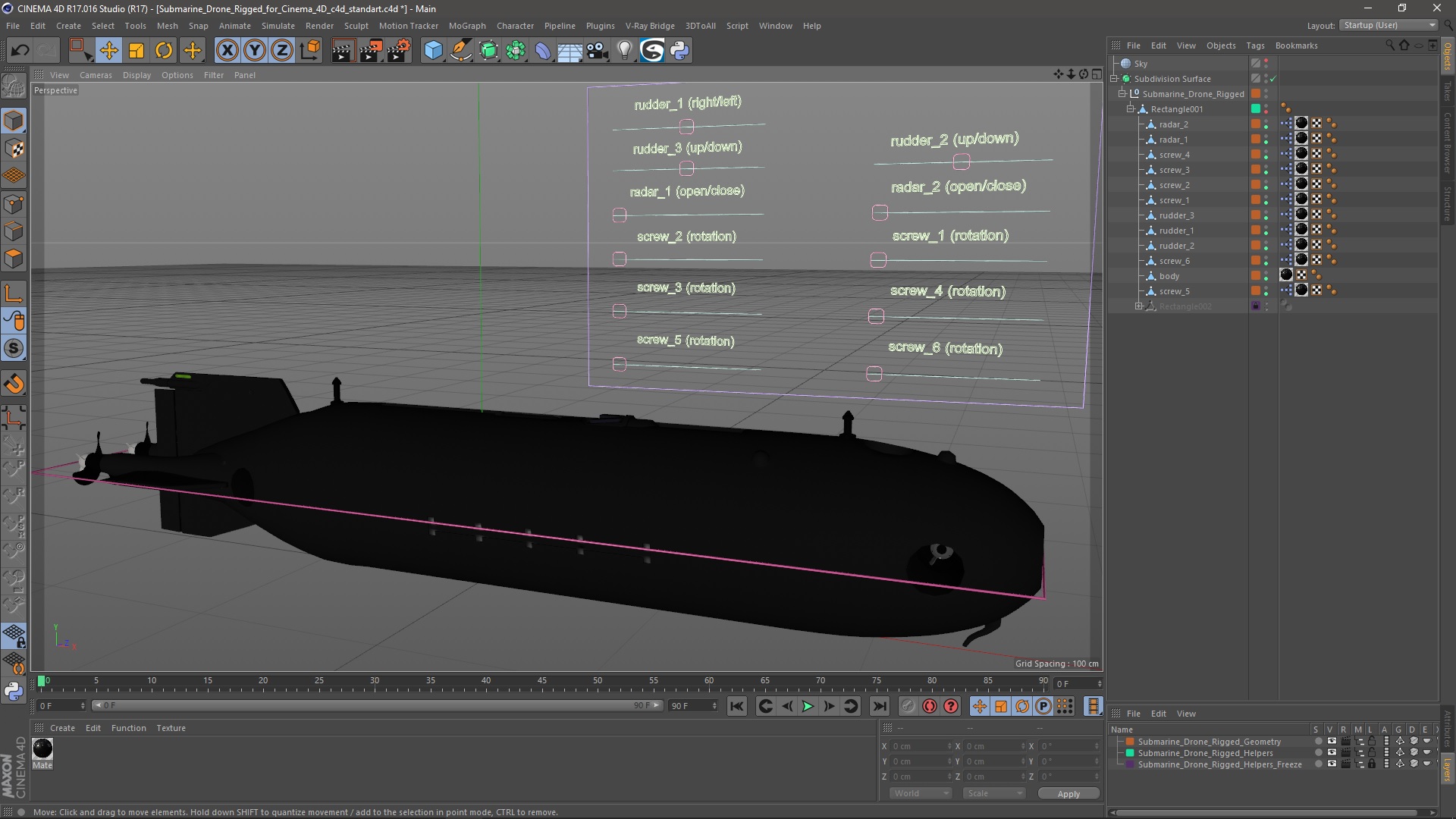Open the deformer objects icon
The width and height of the screenshot is (1456, 819).
(543, 51)
